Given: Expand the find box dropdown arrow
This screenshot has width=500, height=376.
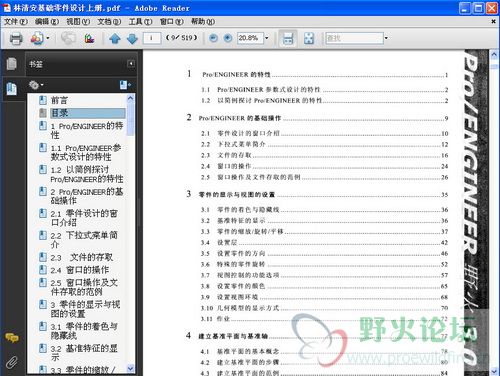Looking at the screenshot, I should coord(386,38).
